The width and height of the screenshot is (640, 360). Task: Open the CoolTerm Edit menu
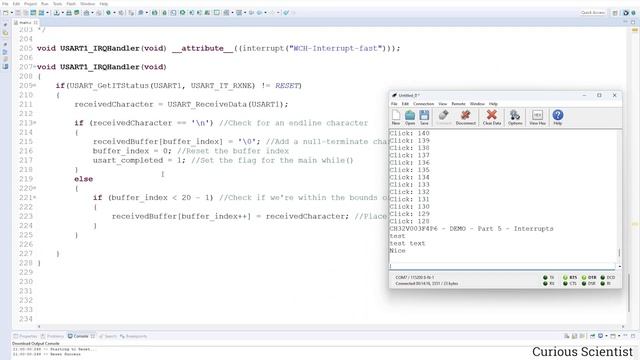pyautogui.click(x=405, y=104)
